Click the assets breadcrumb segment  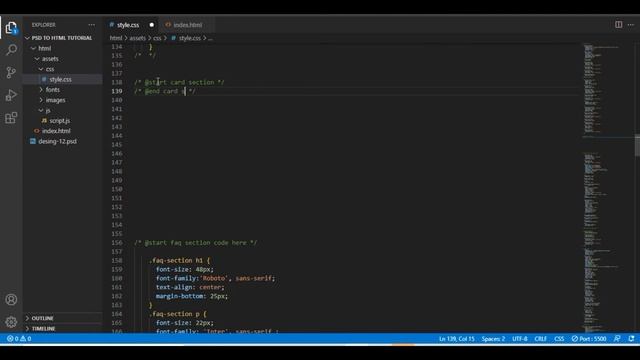coord(137,38)
